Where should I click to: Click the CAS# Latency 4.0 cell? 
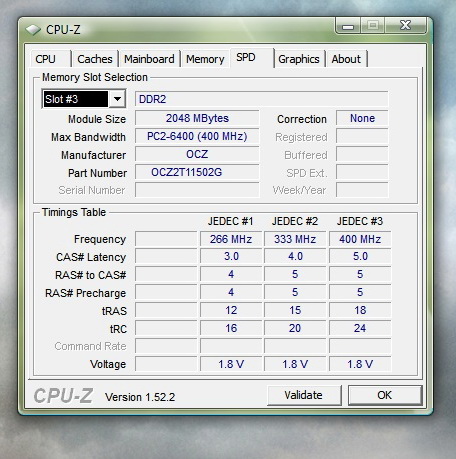pyautogui.click(x=295, y=256)
